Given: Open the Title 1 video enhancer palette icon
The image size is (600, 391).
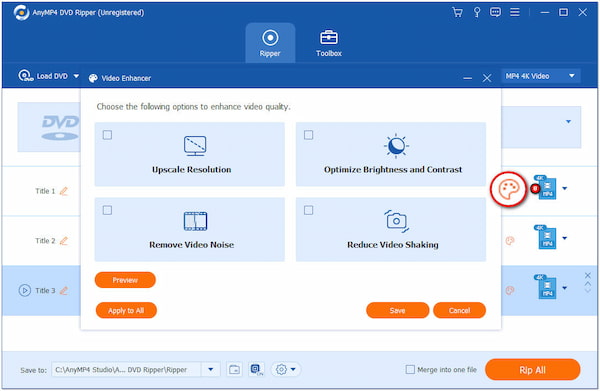Looking at the screenshot, I should click(x=509, y=189).
